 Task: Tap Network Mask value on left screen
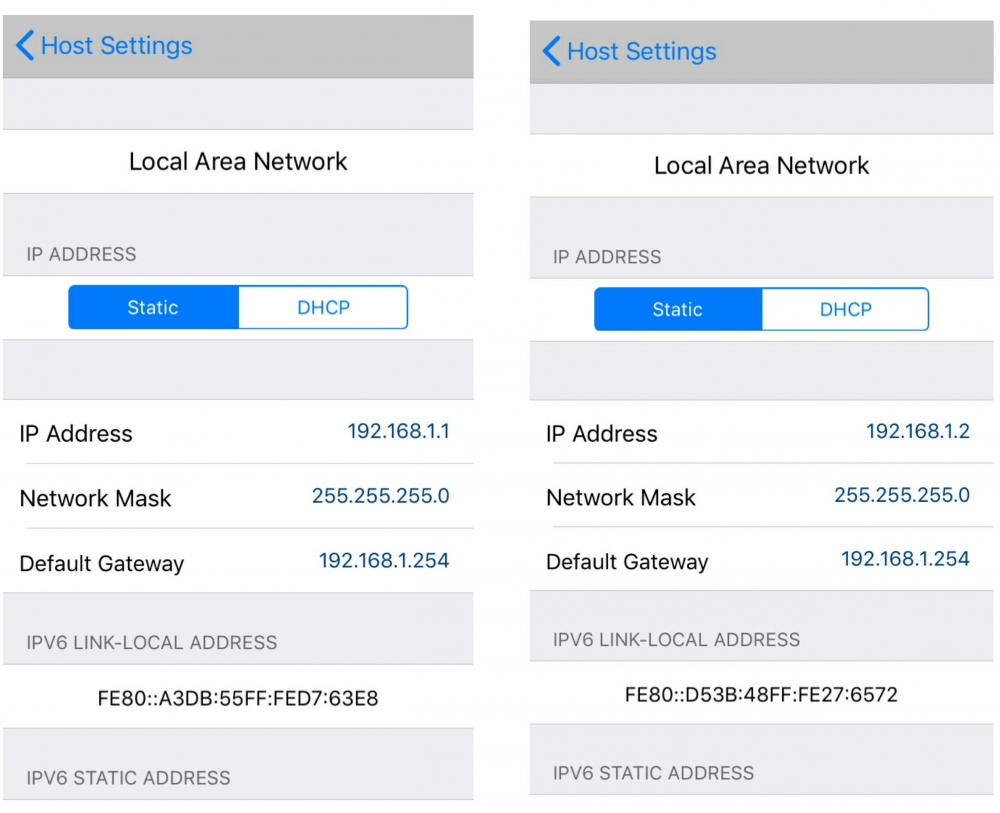coord(380,496)
